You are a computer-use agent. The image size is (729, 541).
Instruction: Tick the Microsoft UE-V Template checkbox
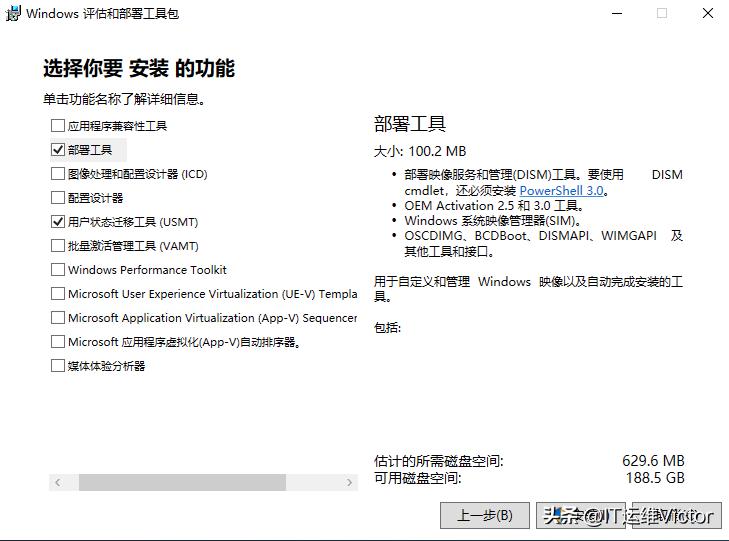point(58,294)
